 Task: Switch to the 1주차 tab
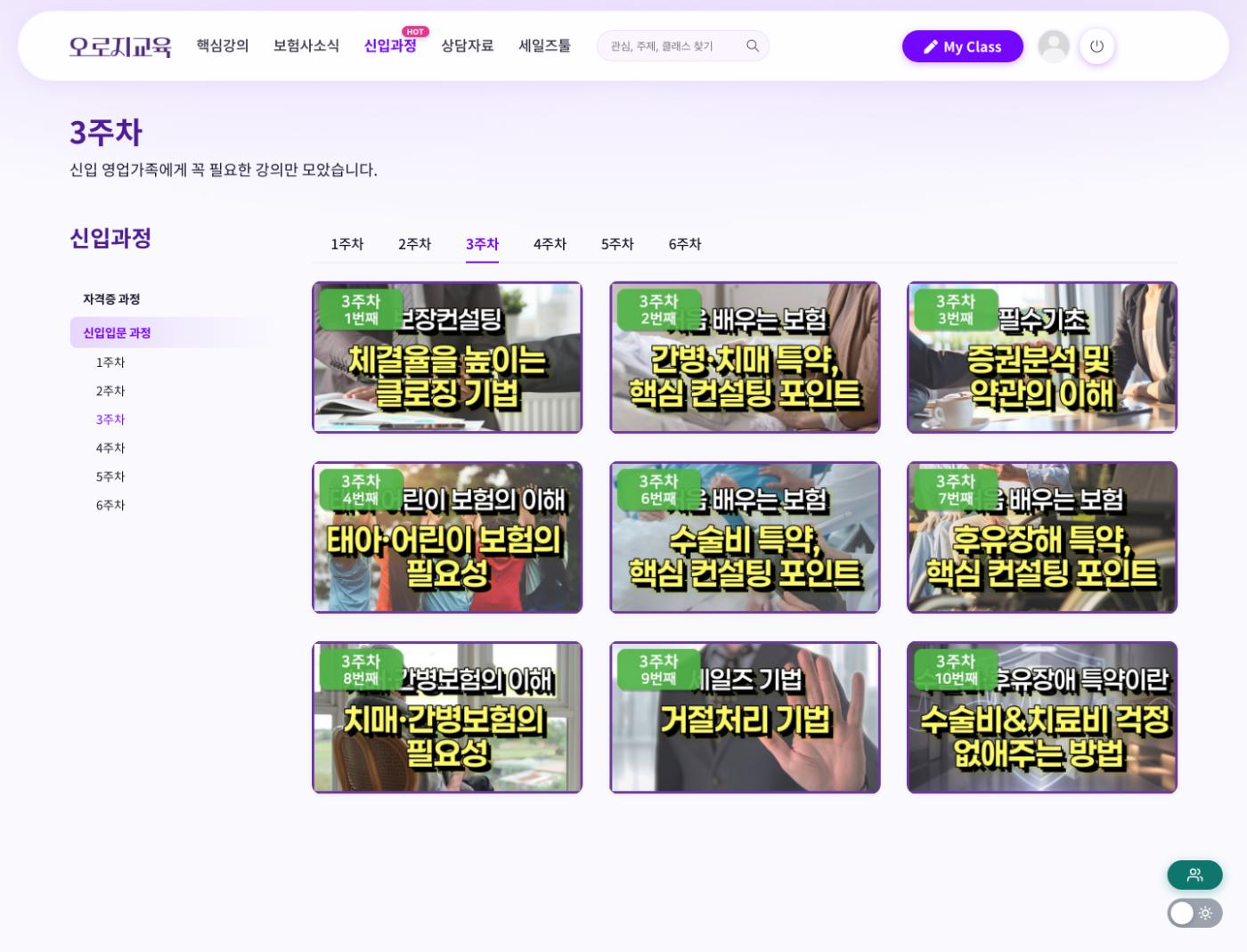(347, 244)
